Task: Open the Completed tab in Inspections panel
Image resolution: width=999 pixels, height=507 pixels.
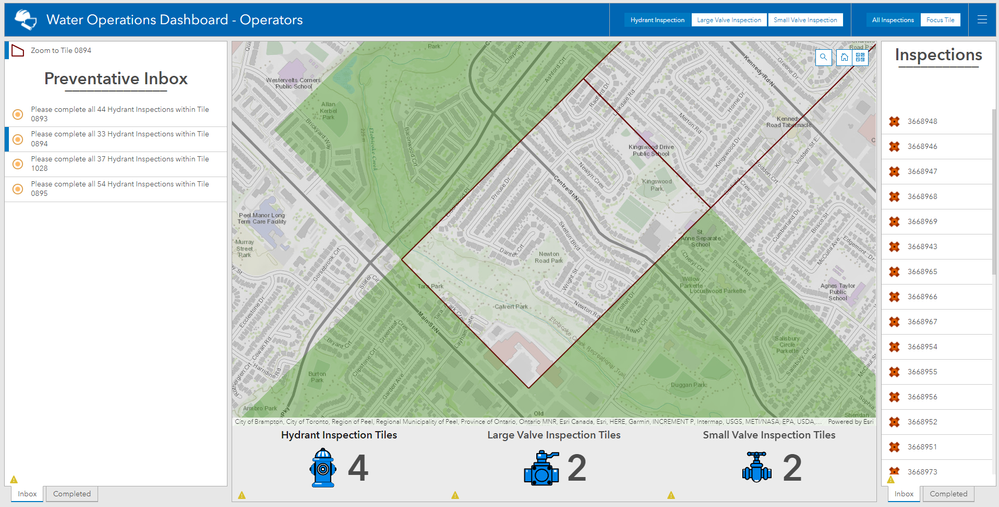Action: [x=949, y=494]
